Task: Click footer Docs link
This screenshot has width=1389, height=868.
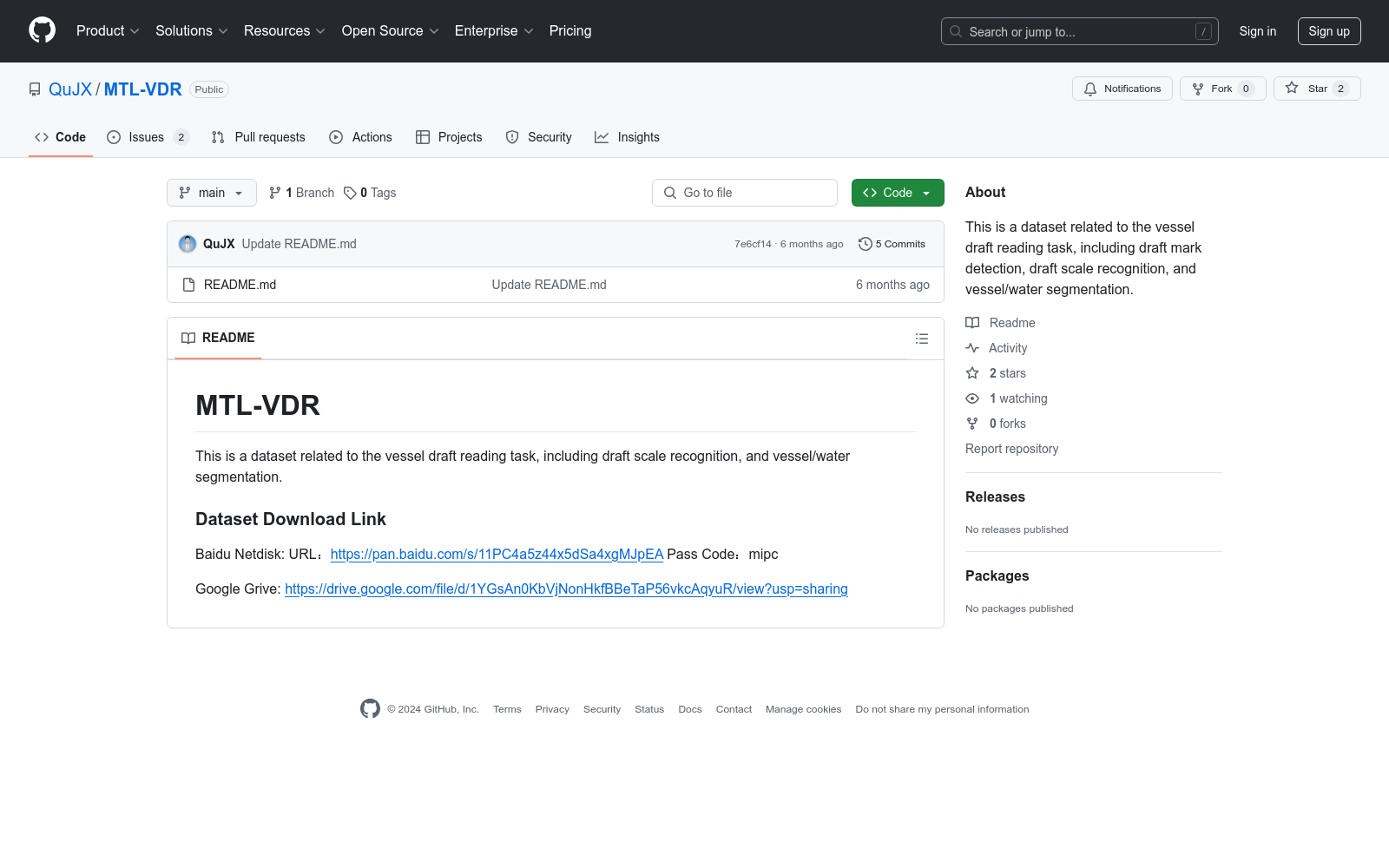Action: 690,709
